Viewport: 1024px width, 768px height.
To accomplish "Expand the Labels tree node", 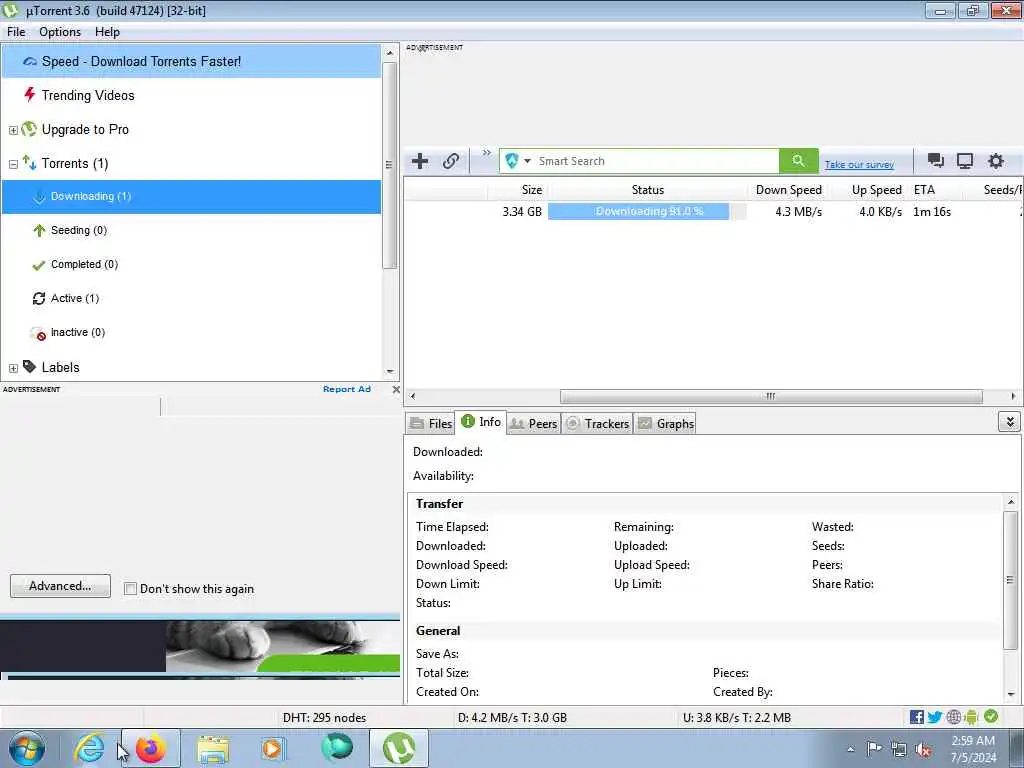I will [x=13, y=368].
